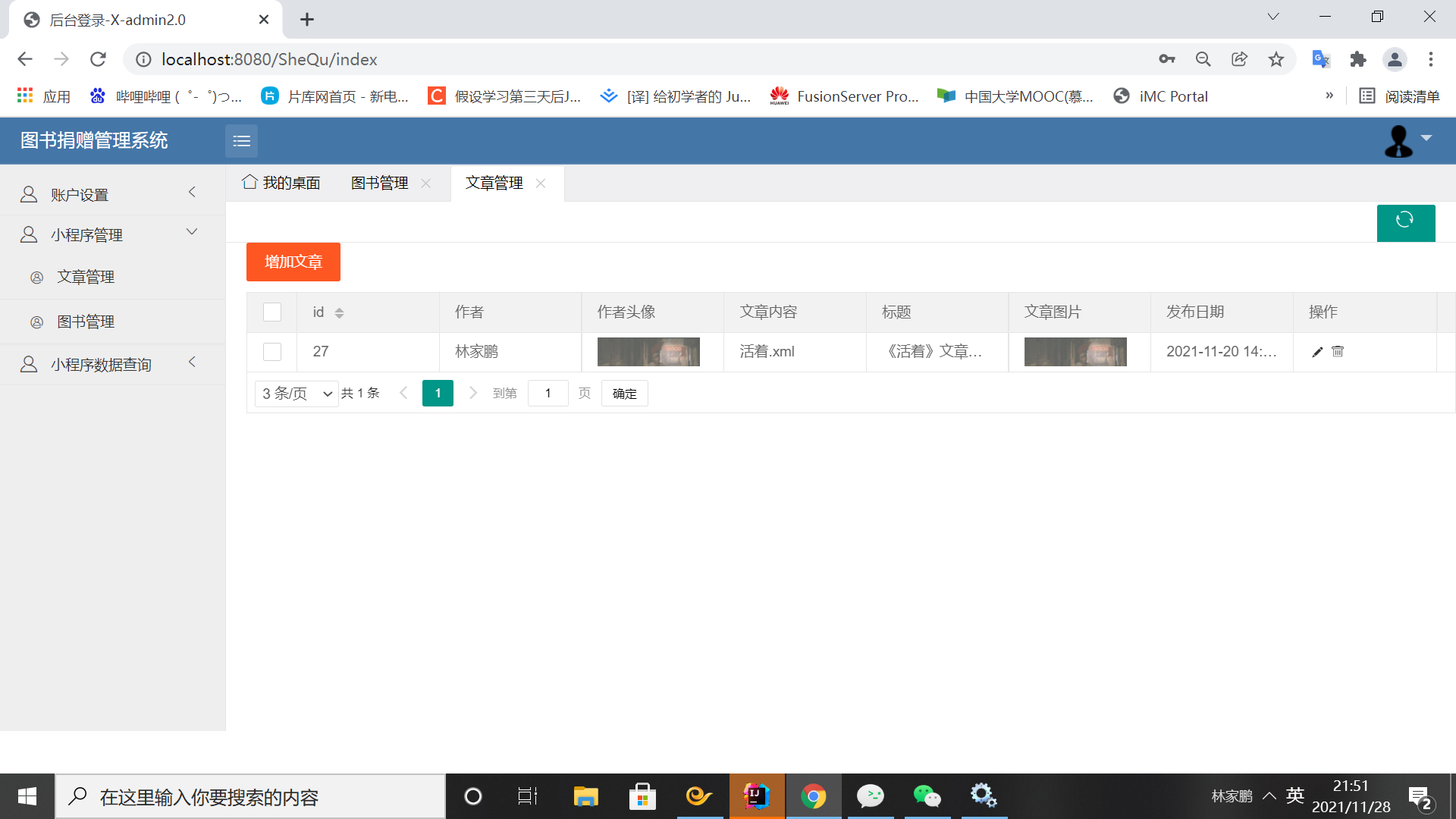
Task: Select the 文章管理 tab
Action: [x=494, y=183]
